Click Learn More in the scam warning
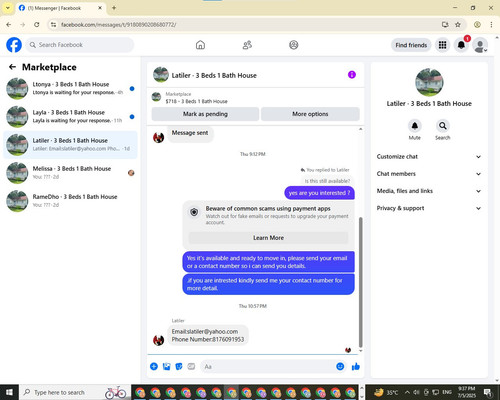500x400 pixels. click(268, 238)
